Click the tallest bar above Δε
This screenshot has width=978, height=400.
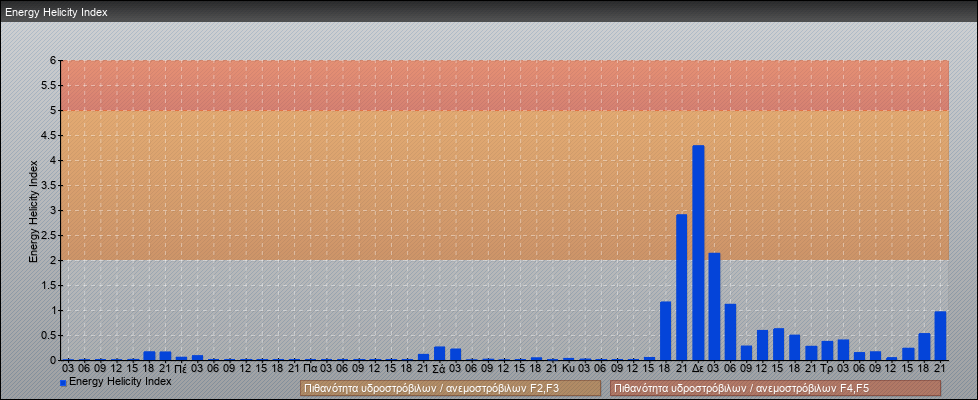tap(698, 253)
